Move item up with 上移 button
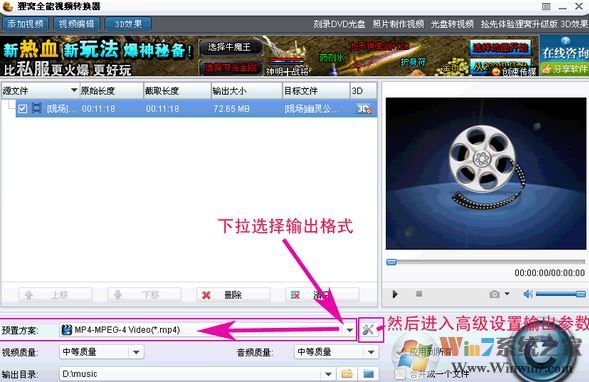589x382 pixels. tap(55, 295)
